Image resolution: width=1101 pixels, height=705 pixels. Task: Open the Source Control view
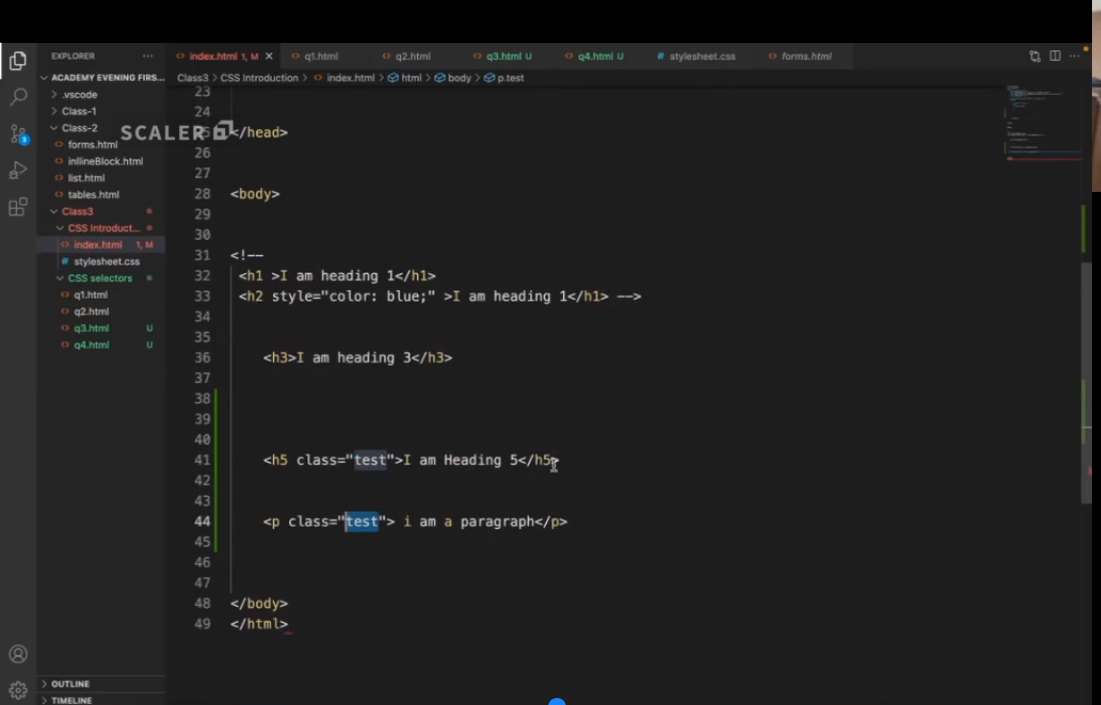(x=18, y=134)
